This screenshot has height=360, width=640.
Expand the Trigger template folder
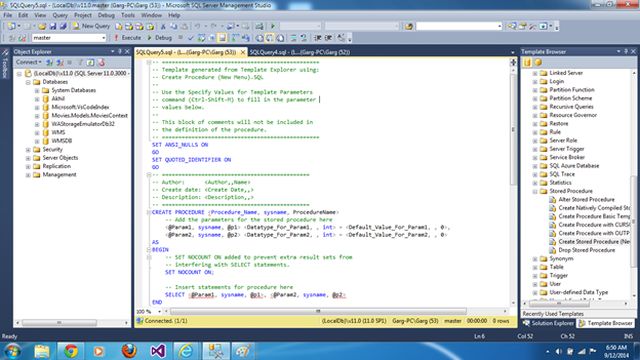pos(535,276)
